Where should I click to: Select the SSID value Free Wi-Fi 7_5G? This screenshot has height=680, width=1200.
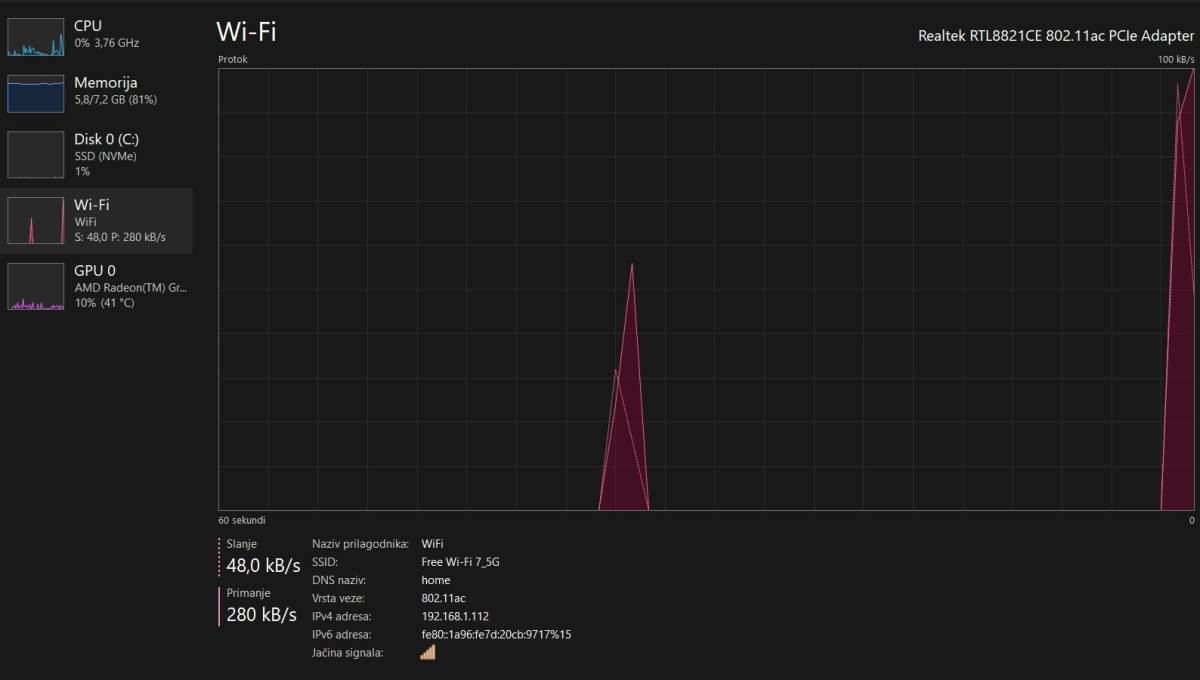(x=460, y=562)
